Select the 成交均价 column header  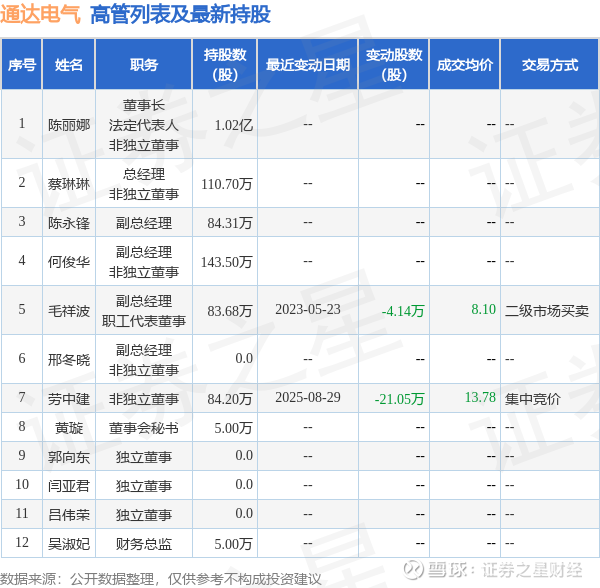click(465, 65)
